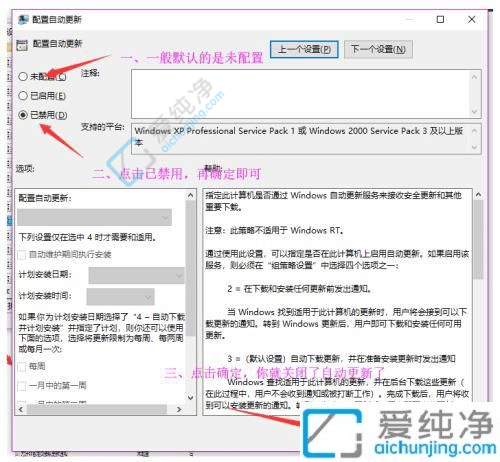
Task: Click the options pane scroll left arrow
Action: coord(21,409)
